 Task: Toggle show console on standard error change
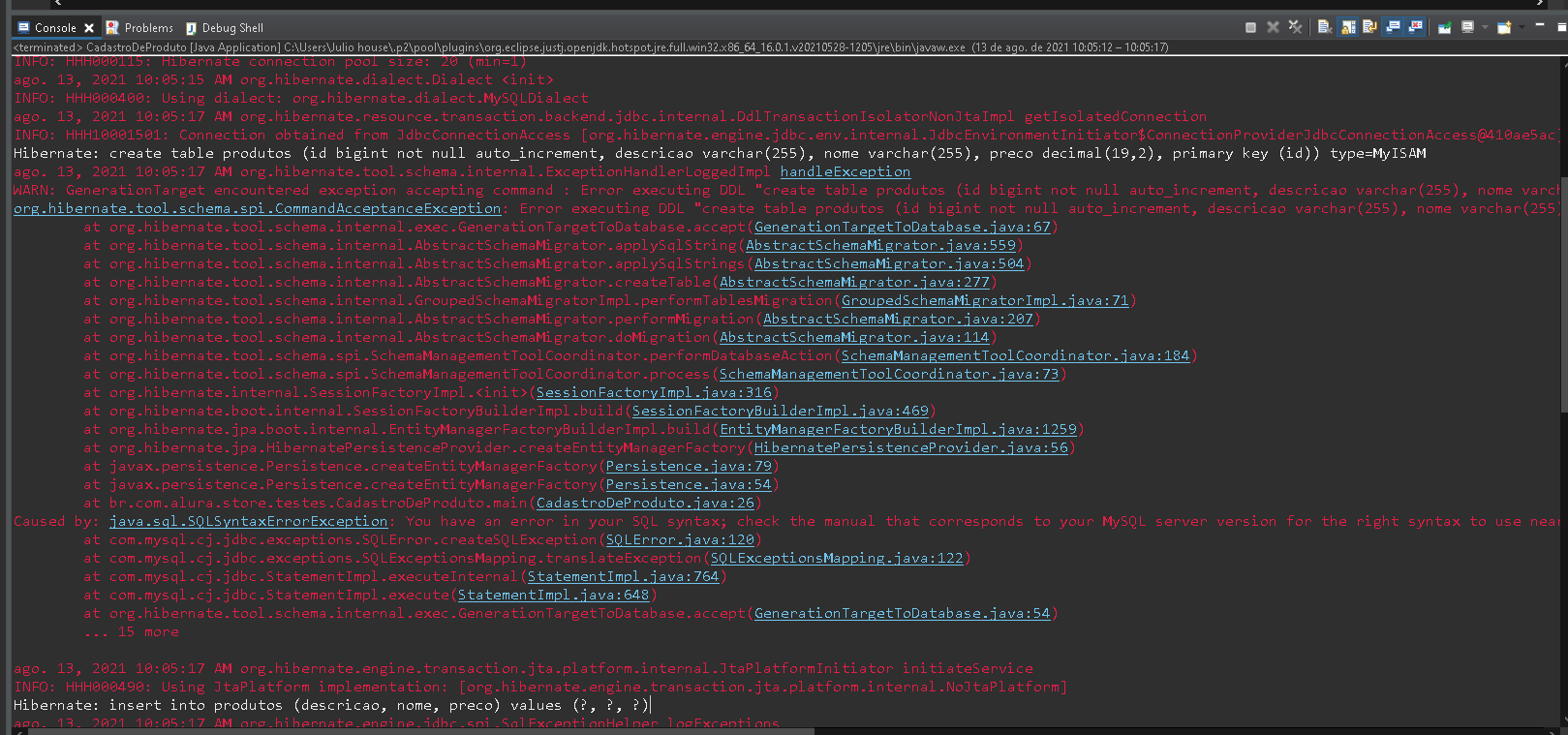(x=1415, y=27)
